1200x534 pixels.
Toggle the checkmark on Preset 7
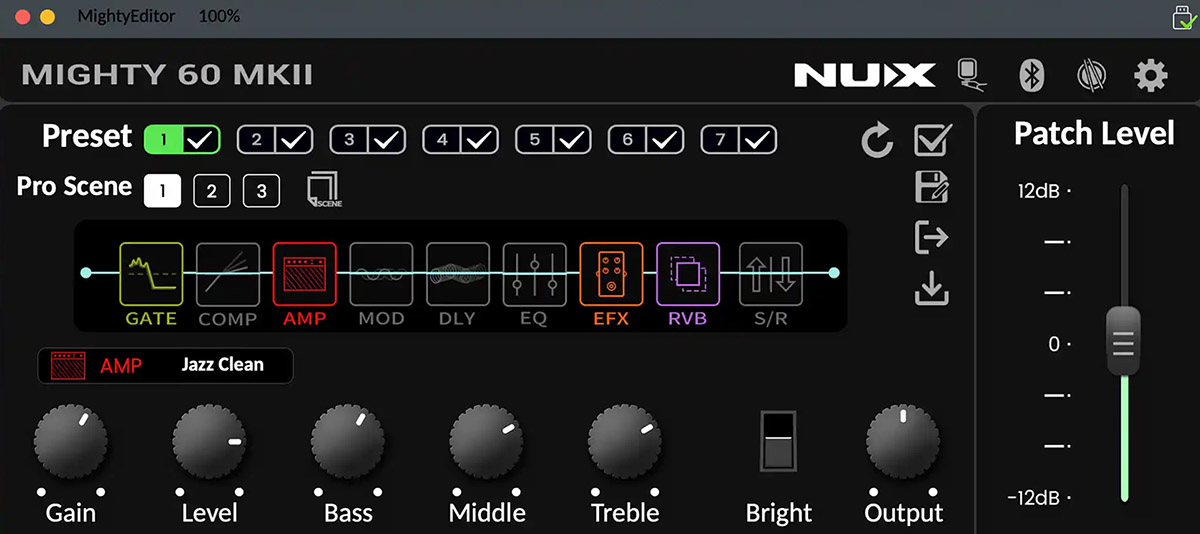[758, 140]
